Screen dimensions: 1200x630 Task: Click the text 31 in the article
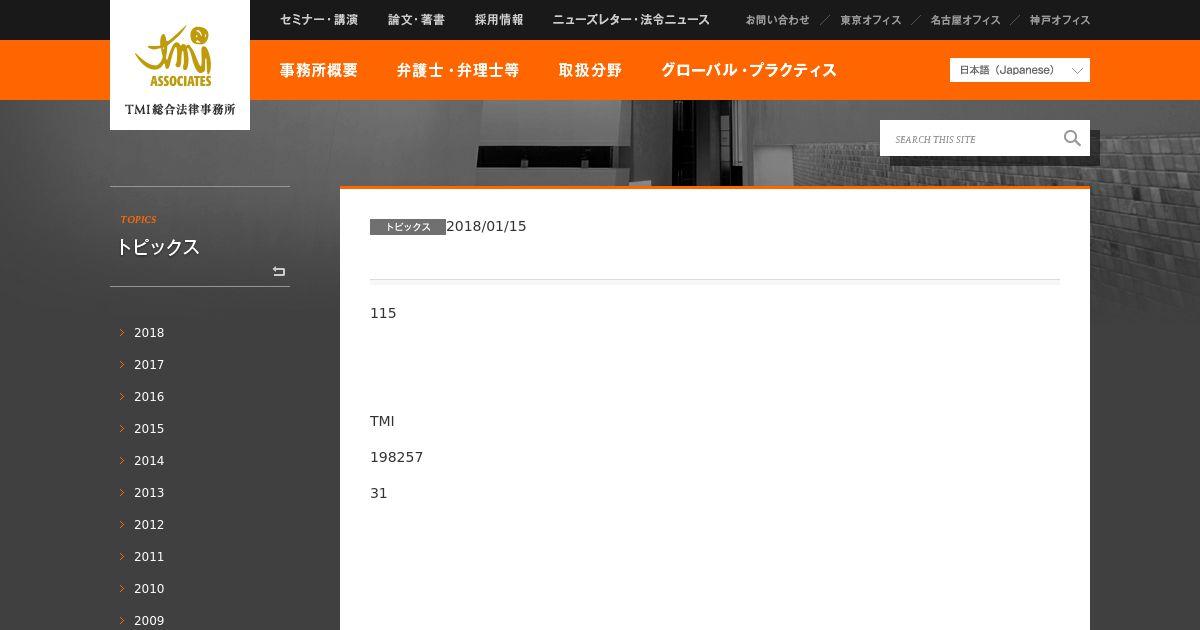pos(378,493)
